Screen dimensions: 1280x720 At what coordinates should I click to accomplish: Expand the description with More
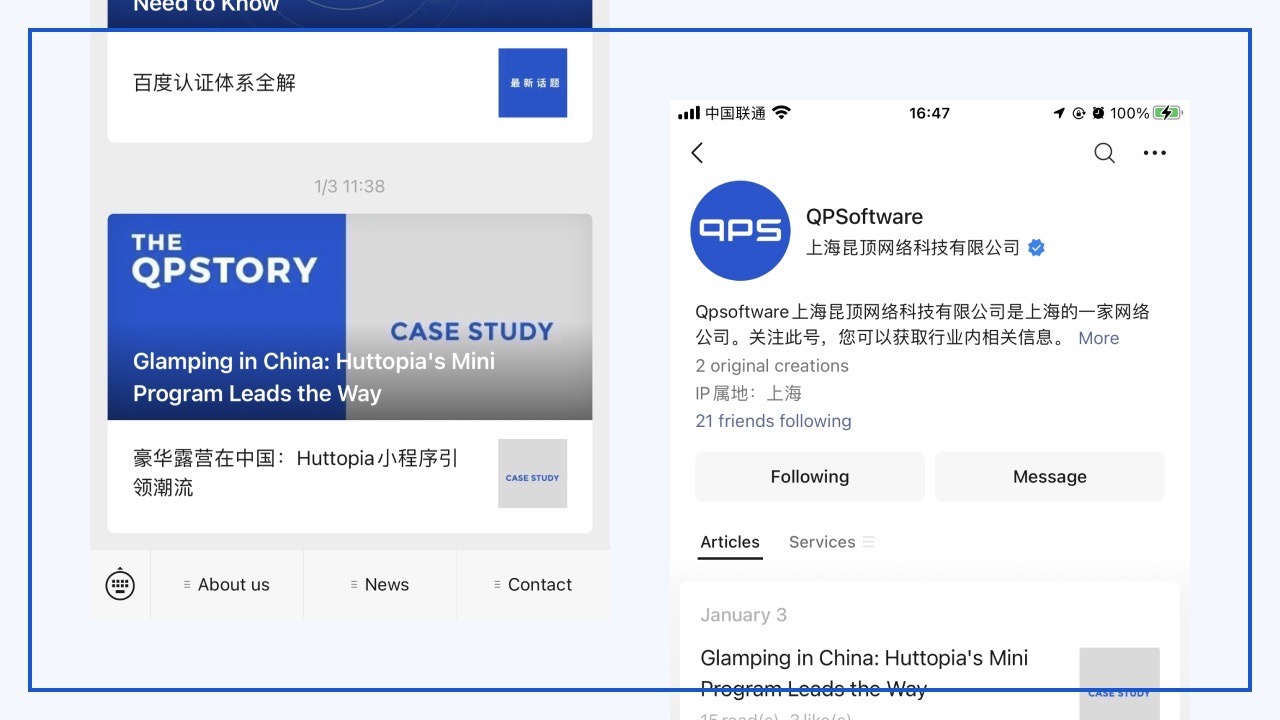coord(1098,338)
